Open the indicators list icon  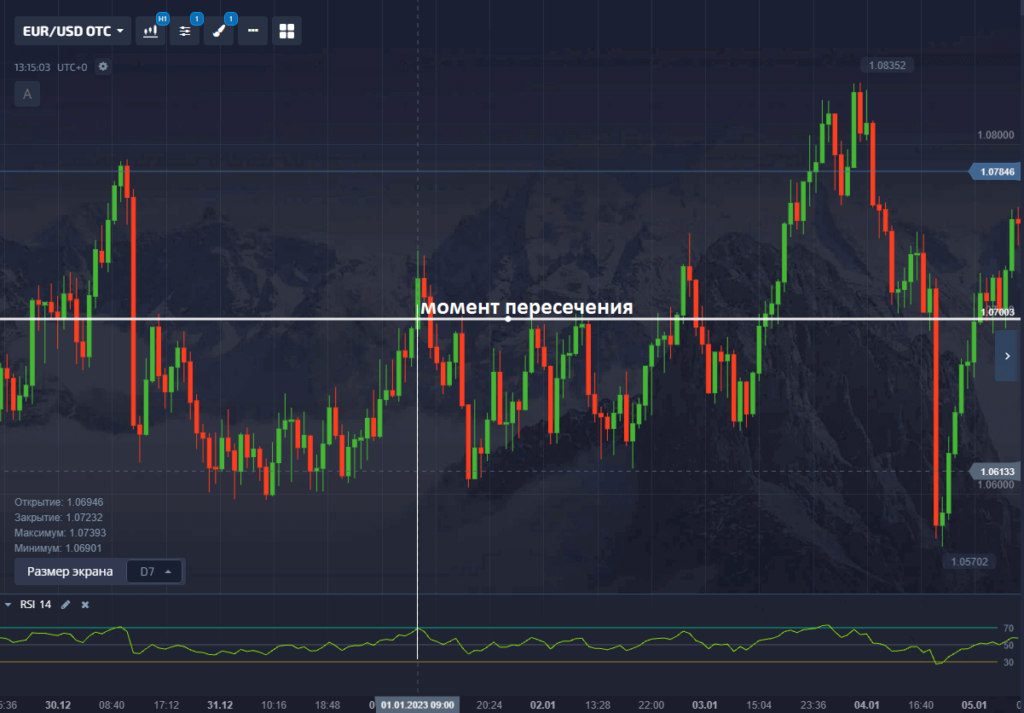(185, 31)
